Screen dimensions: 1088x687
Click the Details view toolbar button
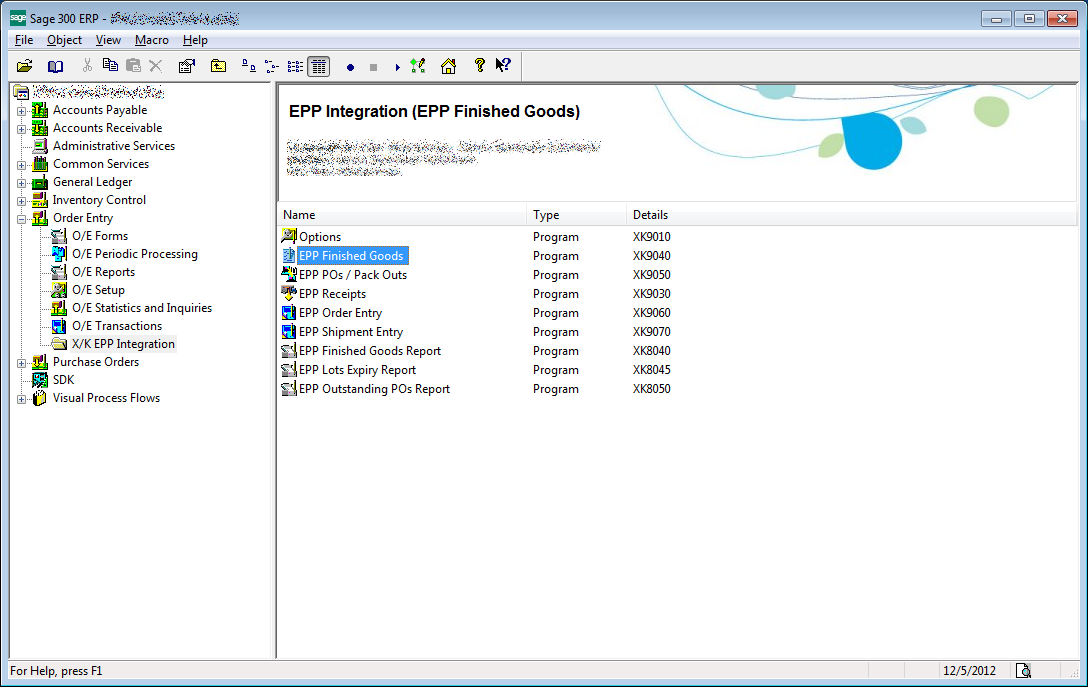(318, 67)
